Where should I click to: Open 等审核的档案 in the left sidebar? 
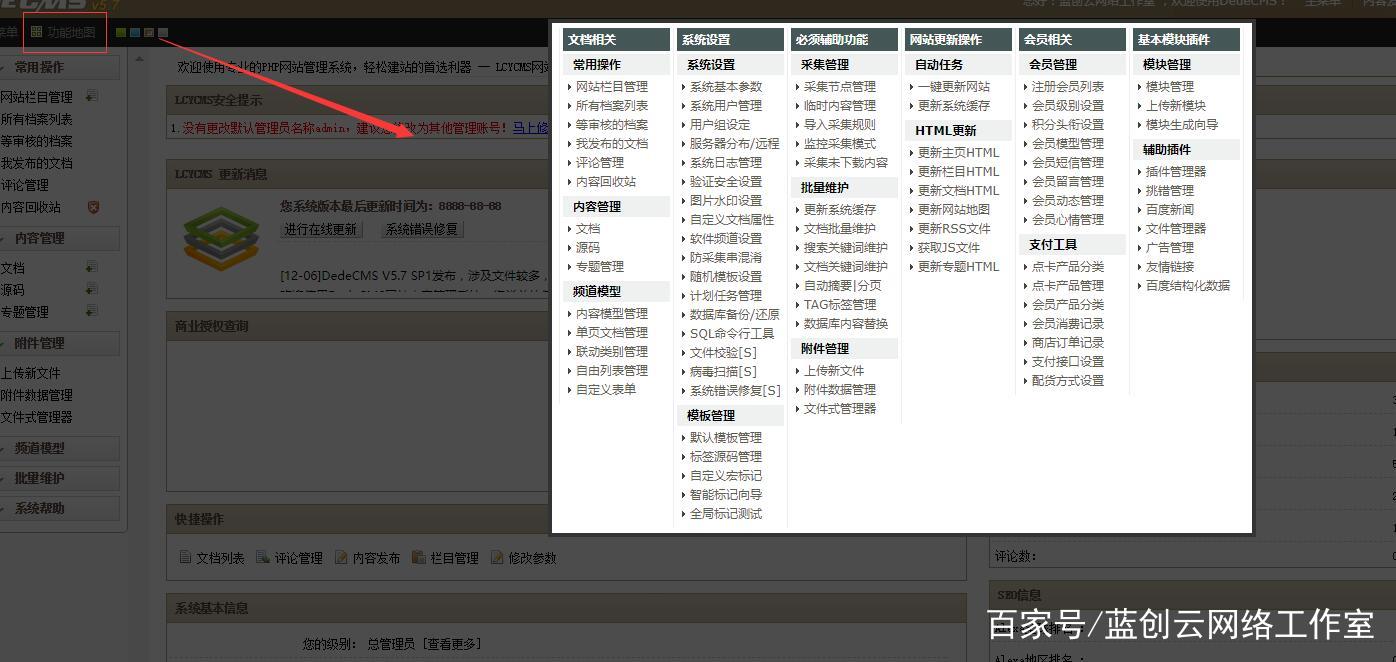pyautogui.click(x=36, y=141)
